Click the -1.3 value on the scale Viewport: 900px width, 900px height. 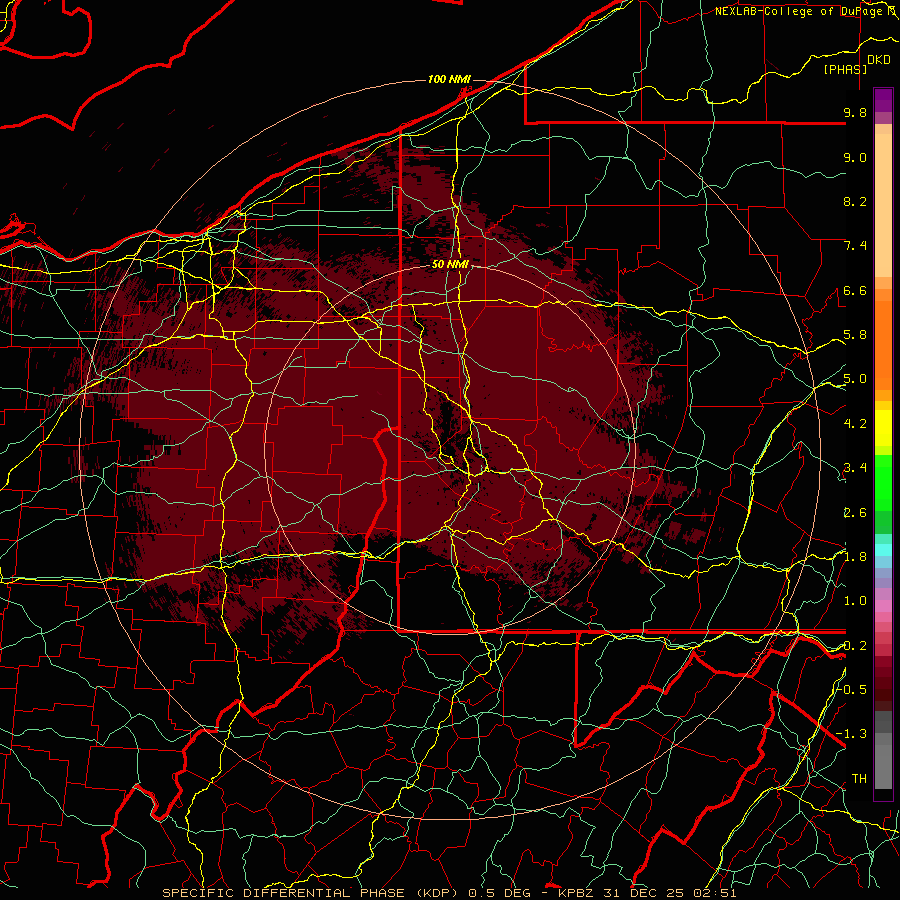852,734
